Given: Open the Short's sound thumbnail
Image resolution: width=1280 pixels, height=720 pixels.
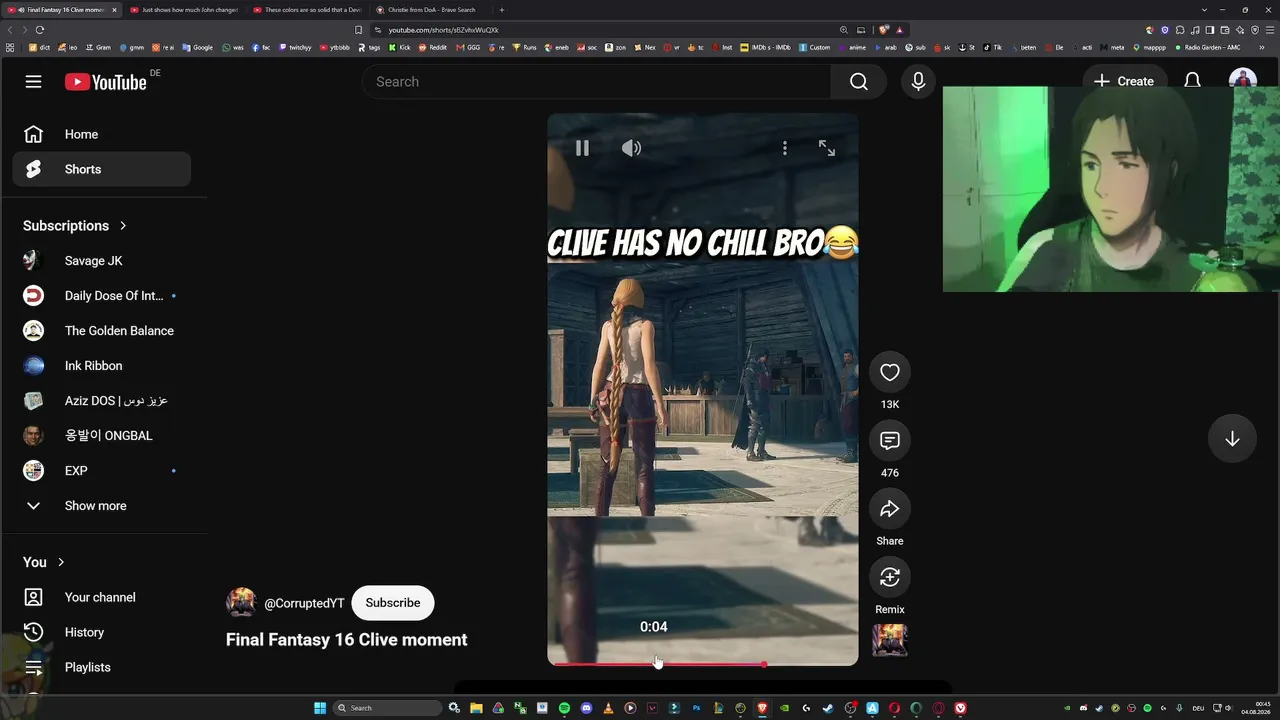Looking at the screenshot, I should 890,640.
